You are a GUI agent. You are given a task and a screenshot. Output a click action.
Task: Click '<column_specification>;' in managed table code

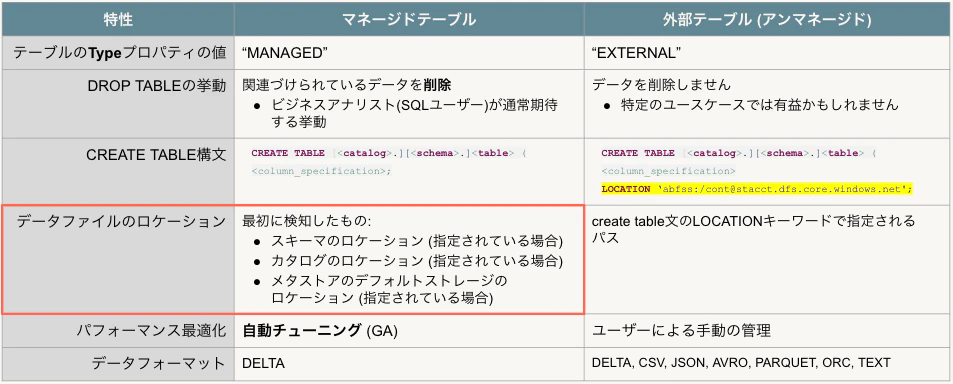pyautogui.click(x=321, y=171)
